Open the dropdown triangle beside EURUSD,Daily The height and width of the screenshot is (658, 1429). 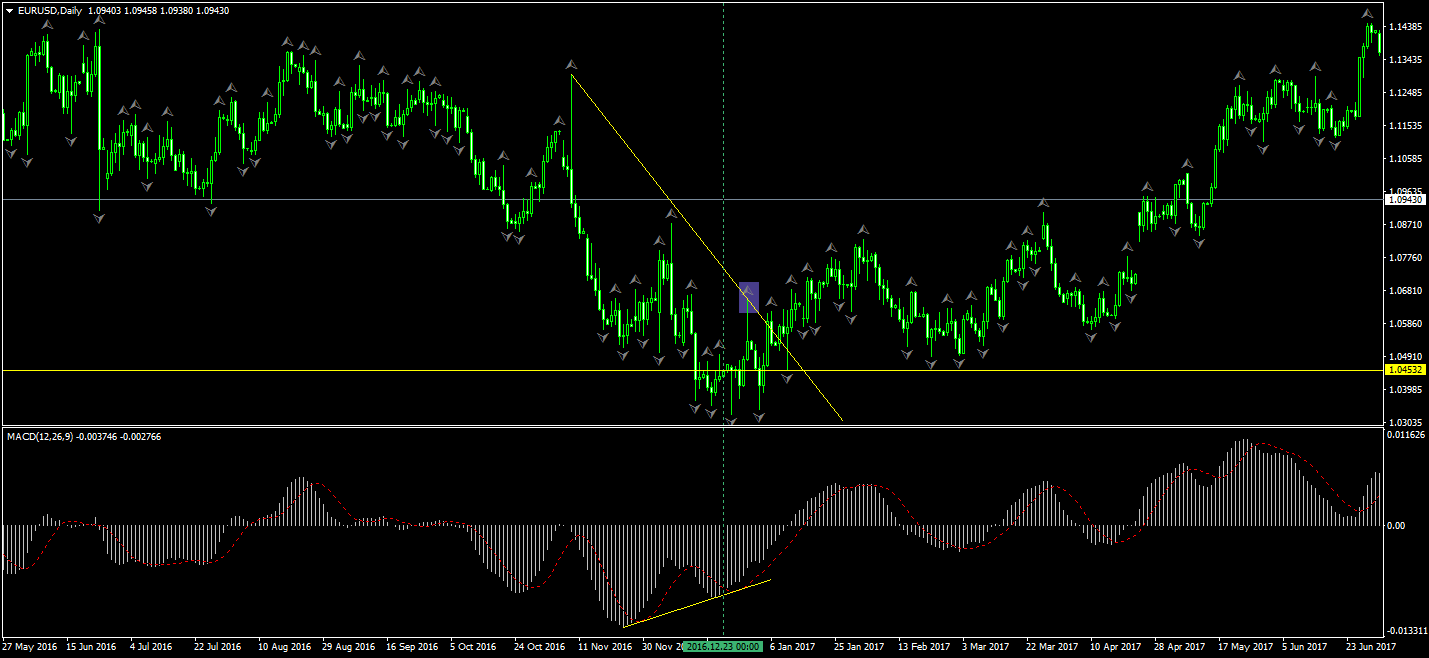coord(9,10)
